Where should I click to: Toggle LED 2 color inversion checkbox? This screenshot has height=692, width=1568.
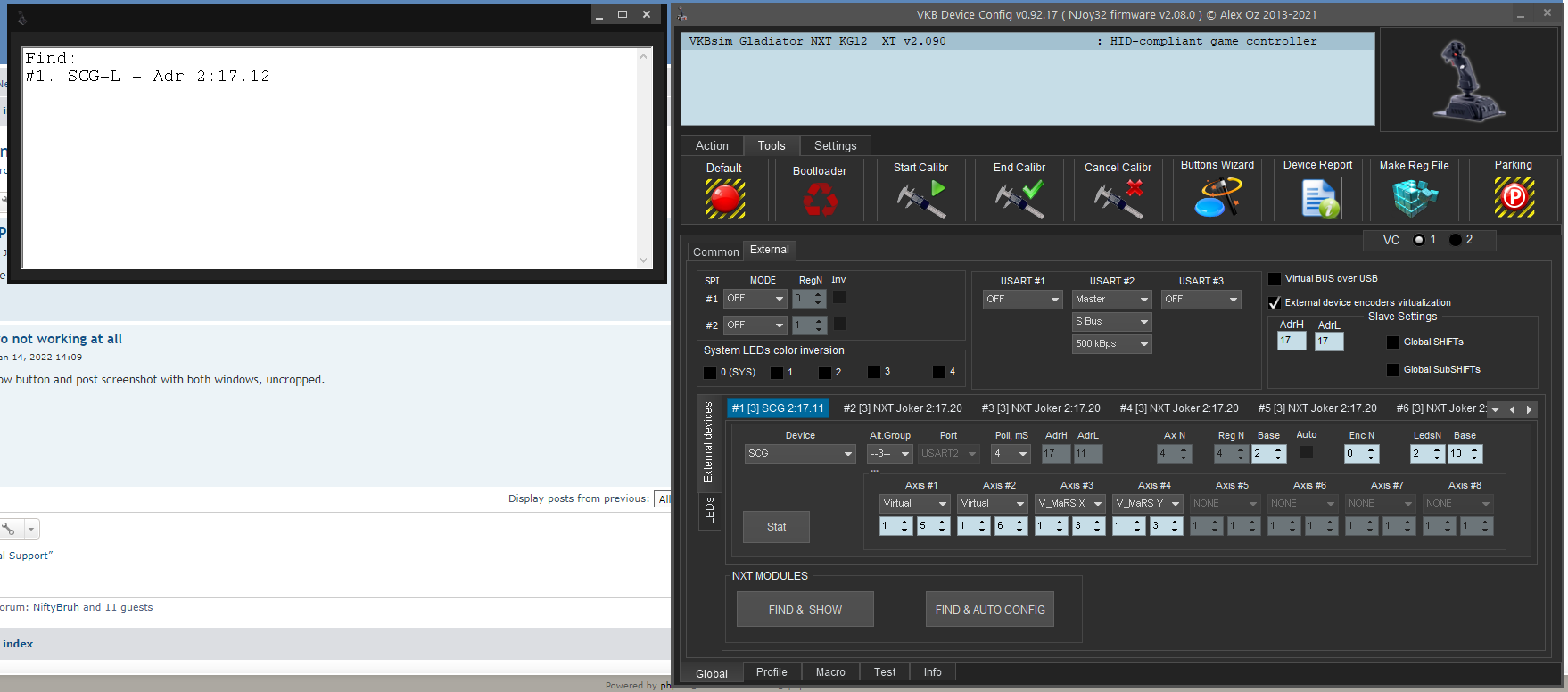[x=825, y=373]
